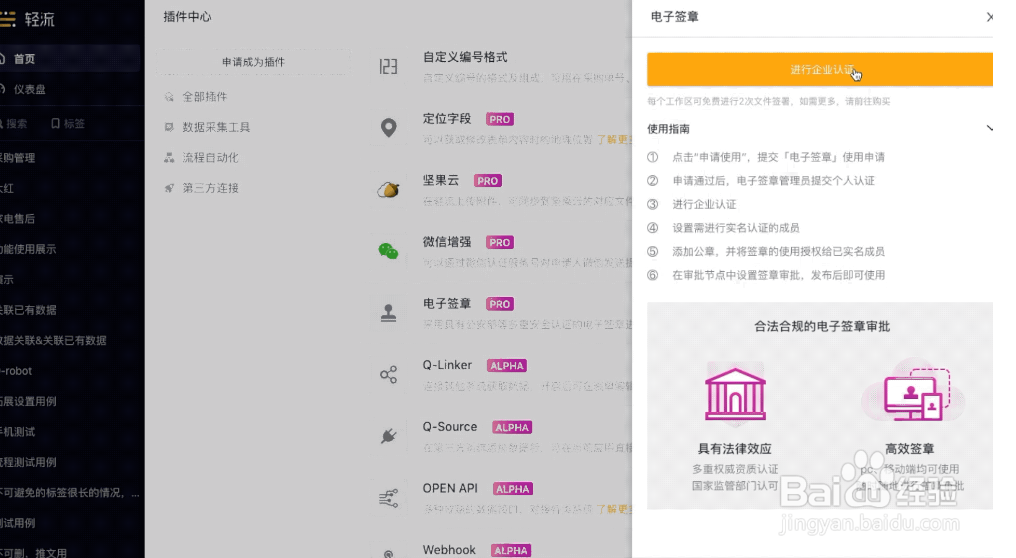Click the Q-Source plugin title
1016x558 pixels.
(450, 426)
